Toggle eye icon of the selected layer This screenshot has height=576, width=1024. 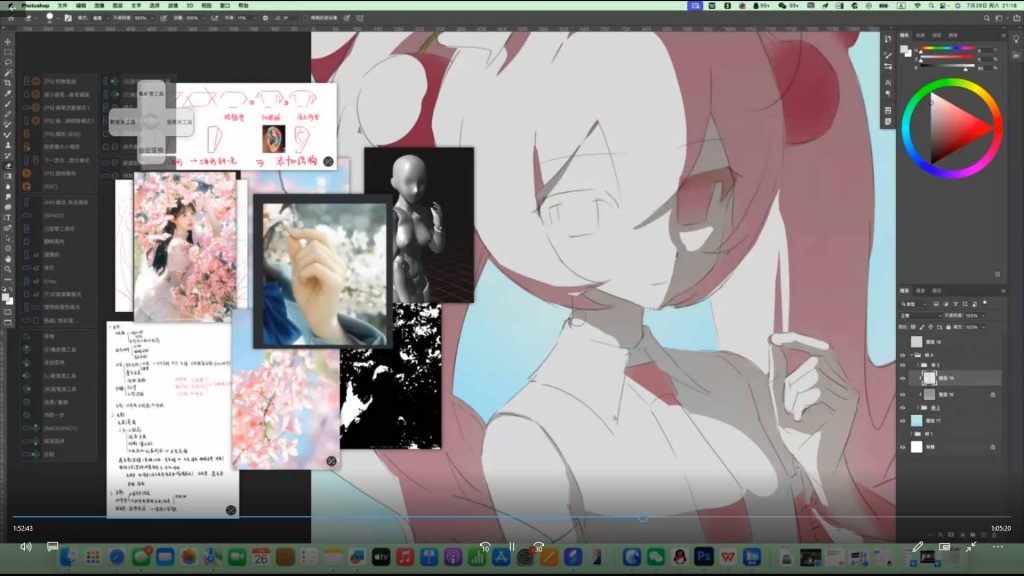902,379
